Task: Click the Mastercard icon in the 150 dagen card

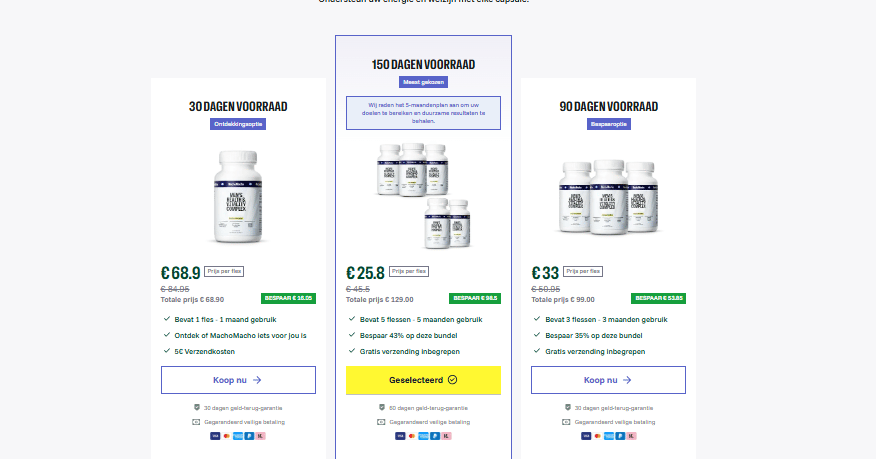Action: coord(412,436)
